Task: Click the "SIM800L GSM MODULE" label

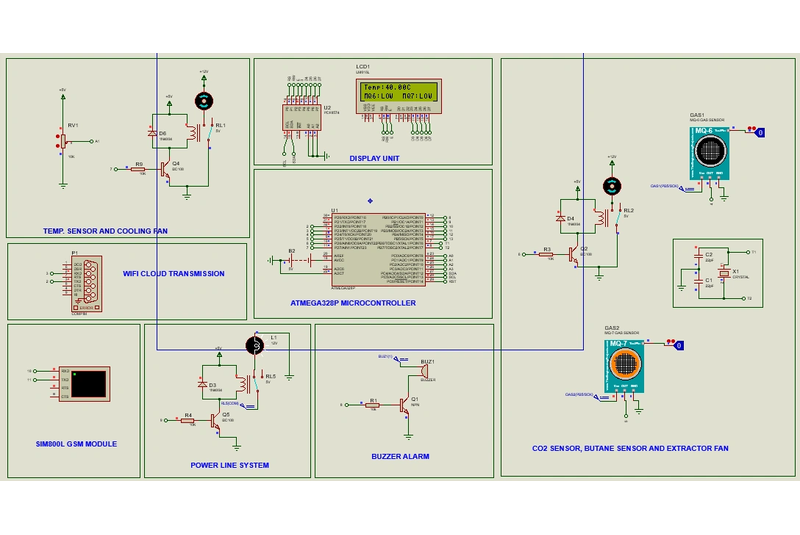Action: click(x=76, y=444)
